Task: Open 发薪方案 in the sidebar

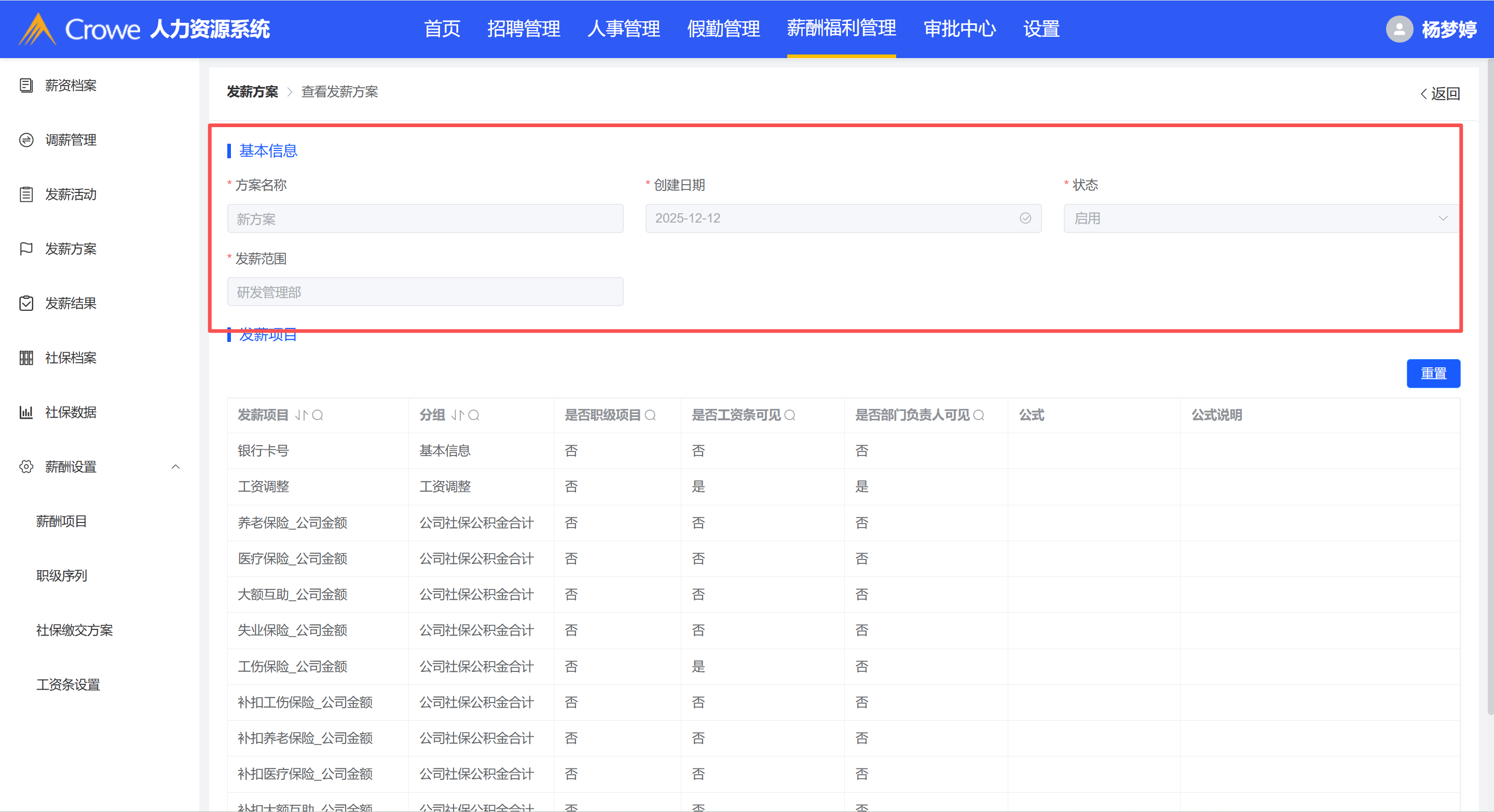Action: click(71, 249)
